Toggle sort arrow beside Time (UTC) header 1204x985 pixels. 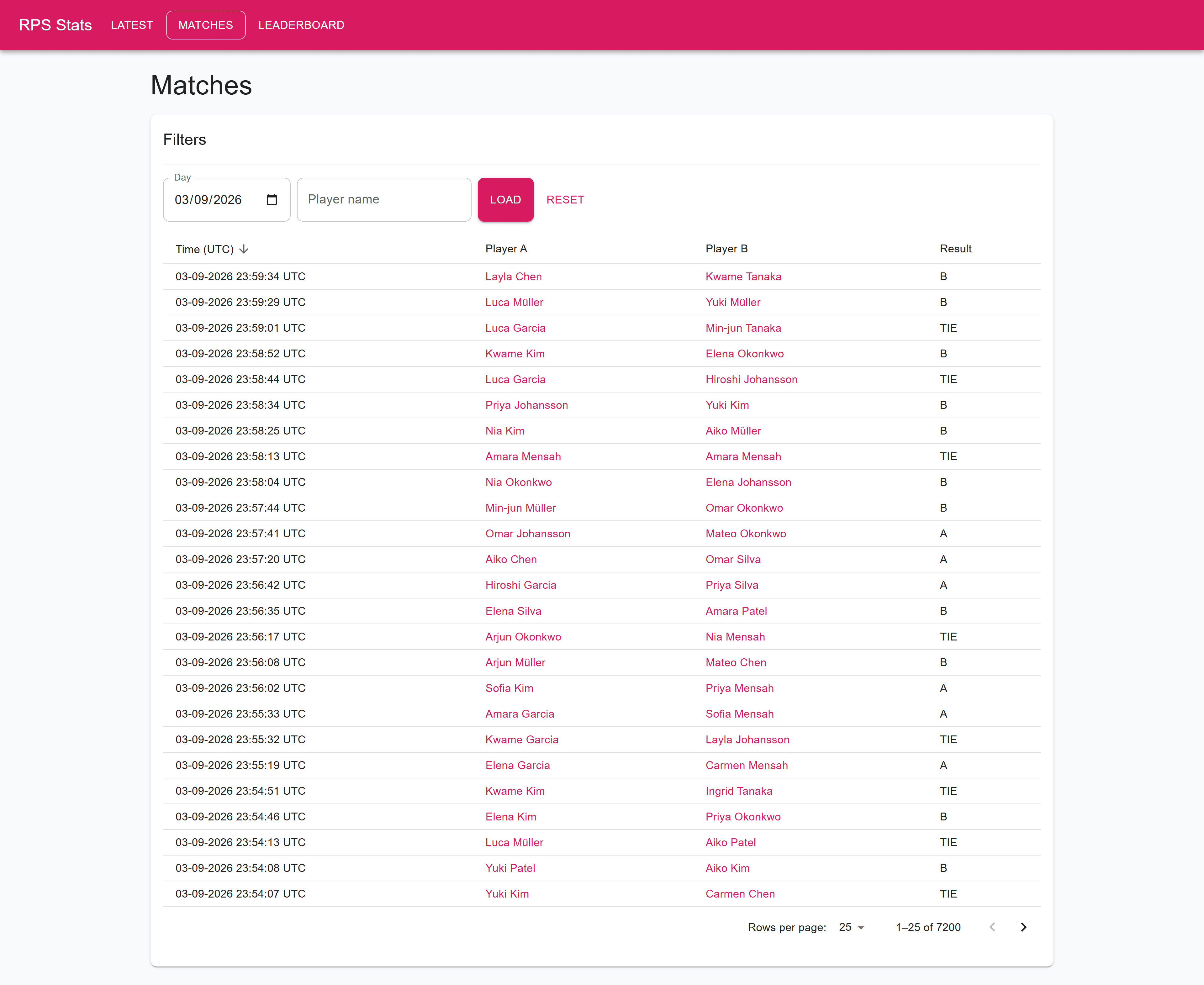point(244,249)
